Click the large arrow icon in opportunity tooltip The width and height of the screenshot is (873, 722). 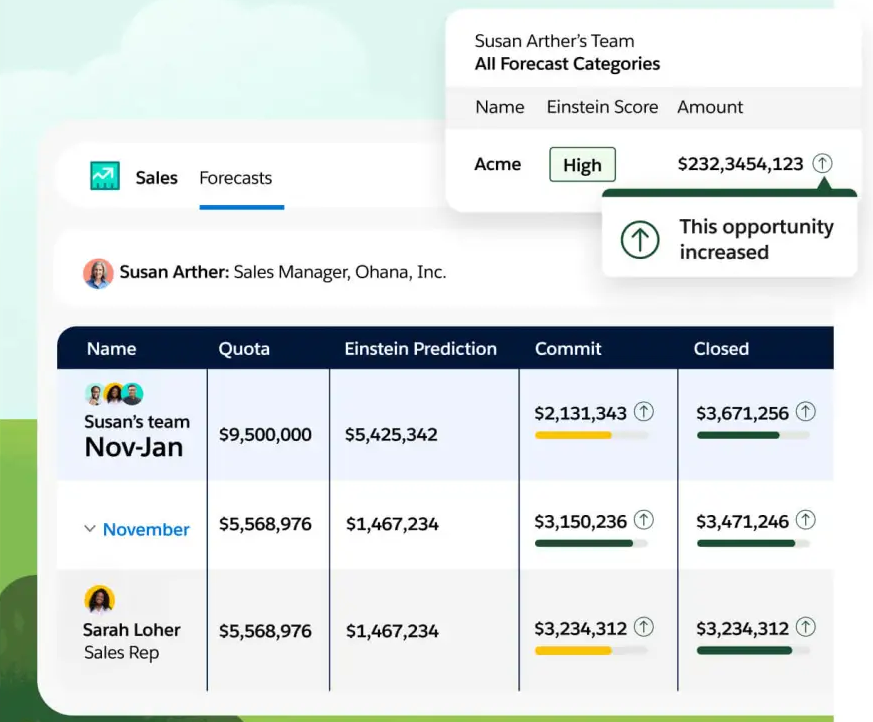point(640,240)
